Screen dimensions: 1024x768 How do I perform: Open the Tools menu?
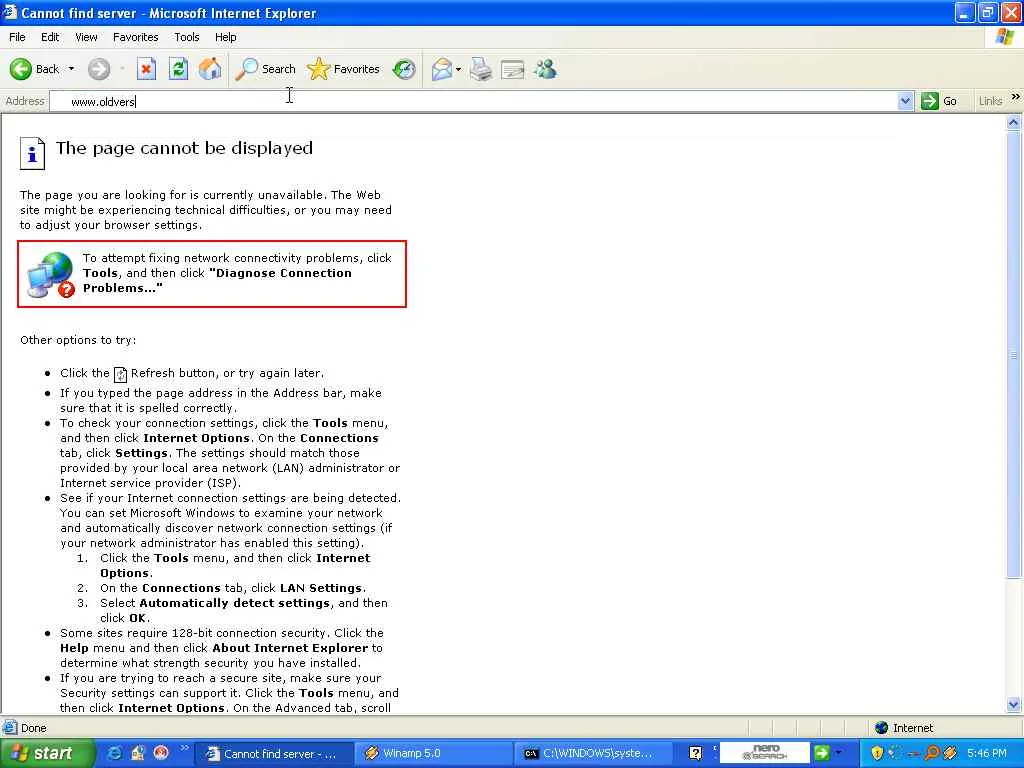pyautogui.click(x=187, y=37)
